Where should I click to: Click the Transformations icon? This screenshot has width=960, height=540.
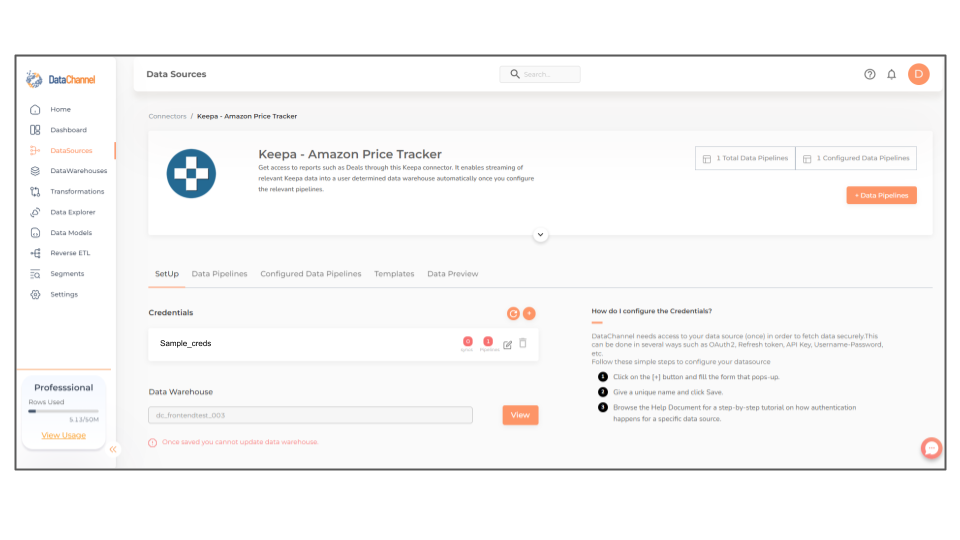point(35,192)
